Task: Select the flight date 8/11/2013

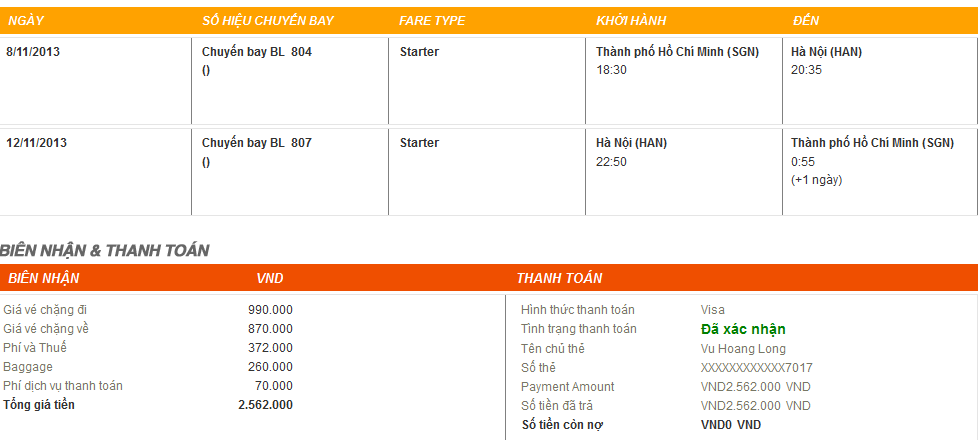Action: [x=33, y=52]
